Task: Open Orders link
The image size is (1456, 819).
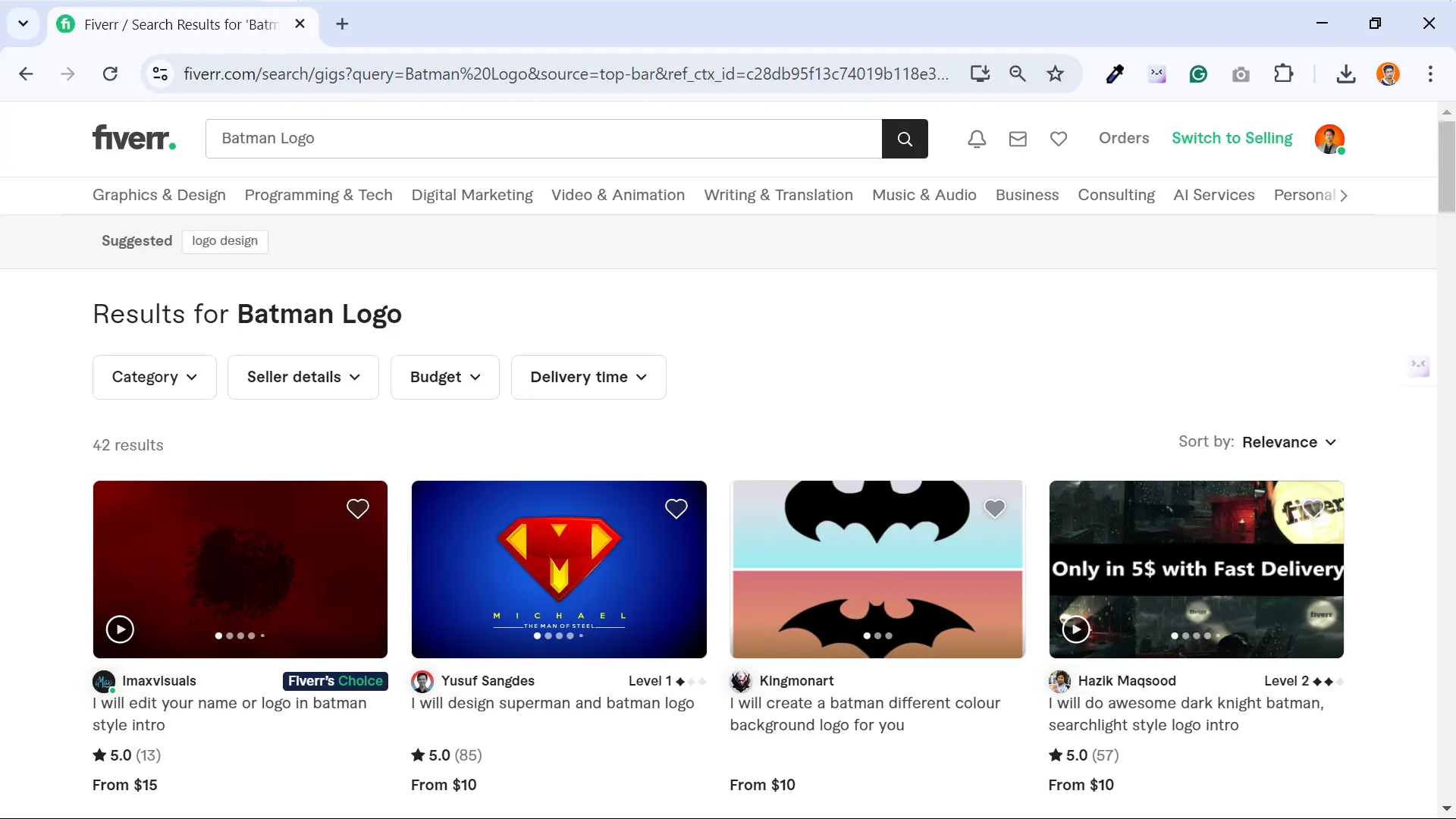Action: pos(1124,138)
